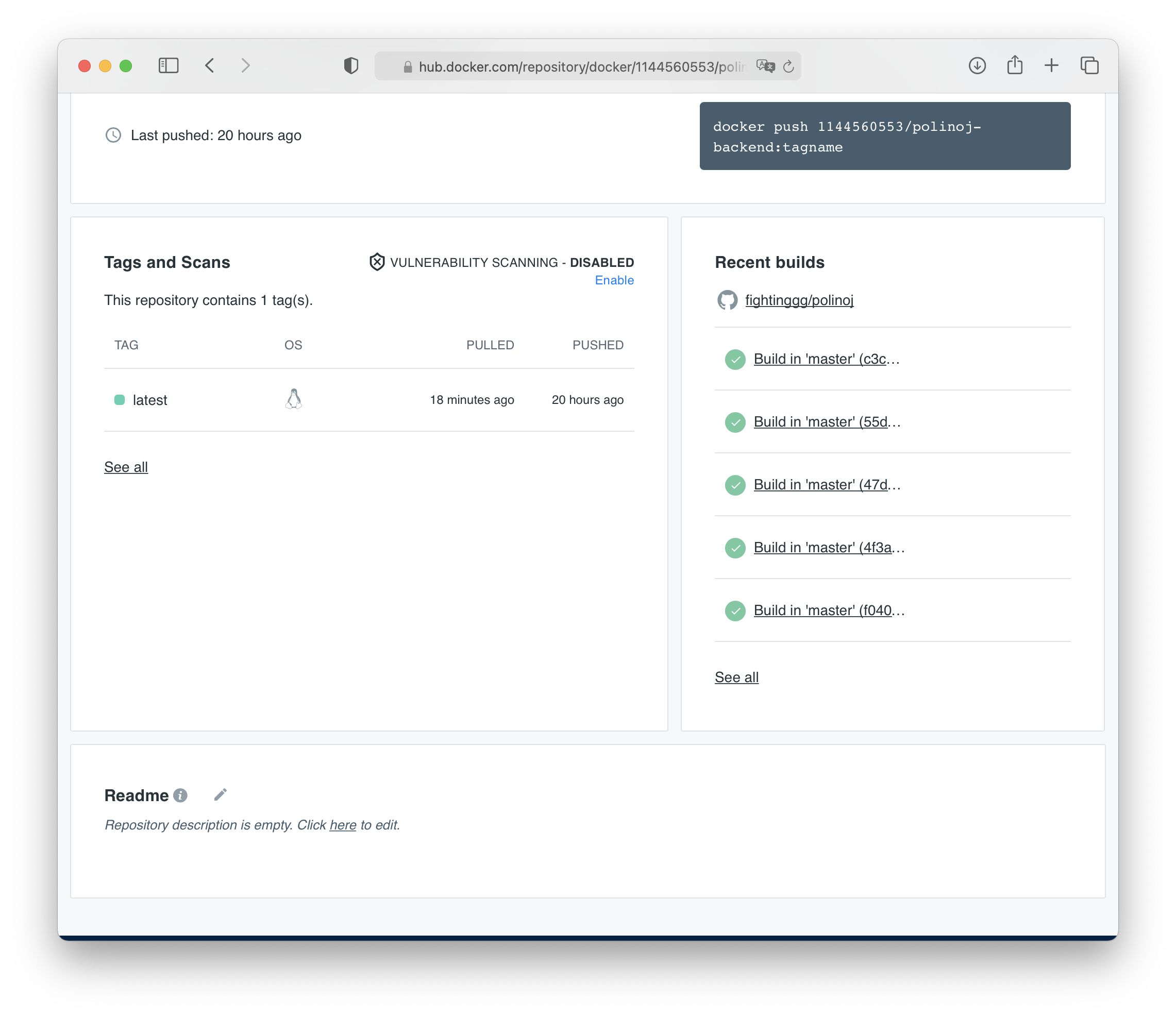
Task: Enable vulnerability scanning
Action: pos(614,280)
